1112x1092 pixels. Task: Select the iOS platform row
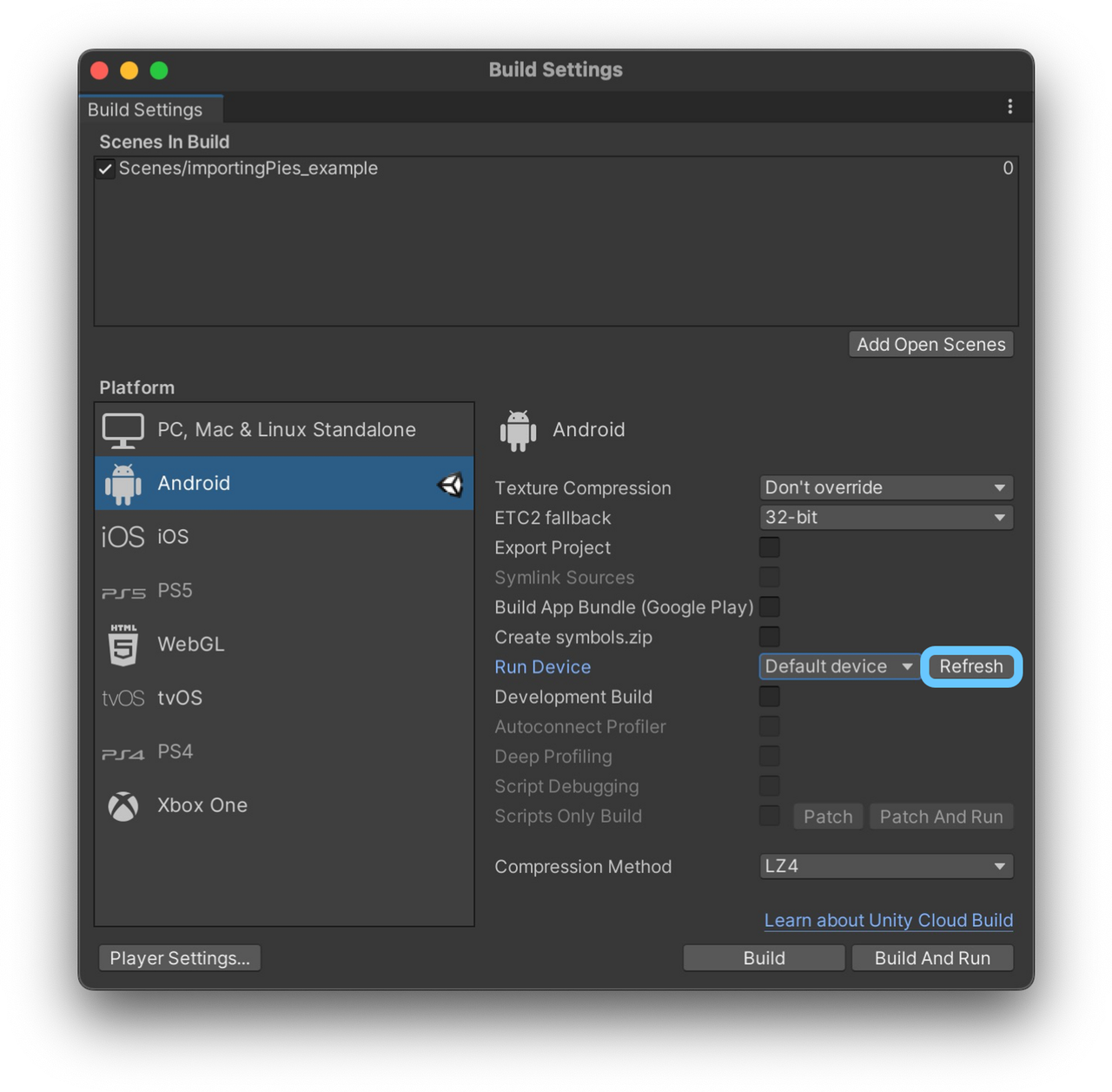point(284,537)
